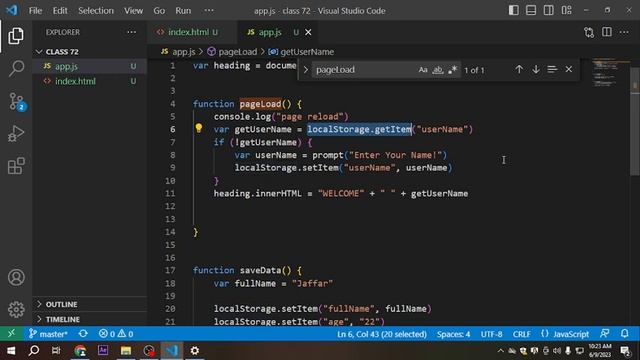Image resolution: width=640 pixels, height=360 pixels.
Task: Open notifications bell in status bar
Action: (x=625, y=334)
